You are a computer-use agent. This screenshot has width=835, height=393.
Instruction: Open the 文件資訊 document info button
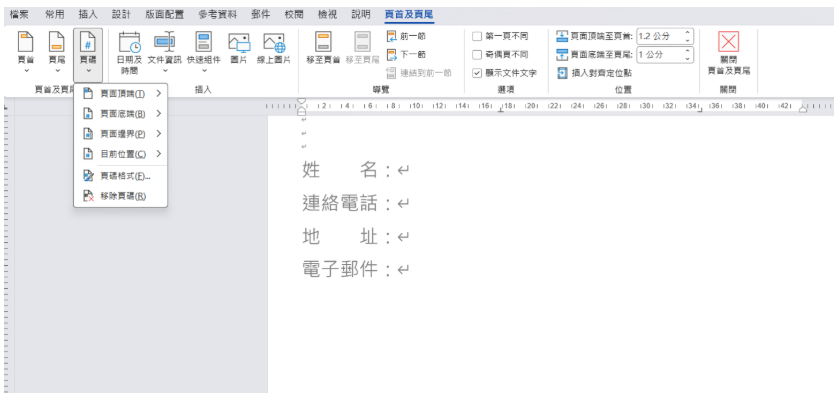(165, 53)
